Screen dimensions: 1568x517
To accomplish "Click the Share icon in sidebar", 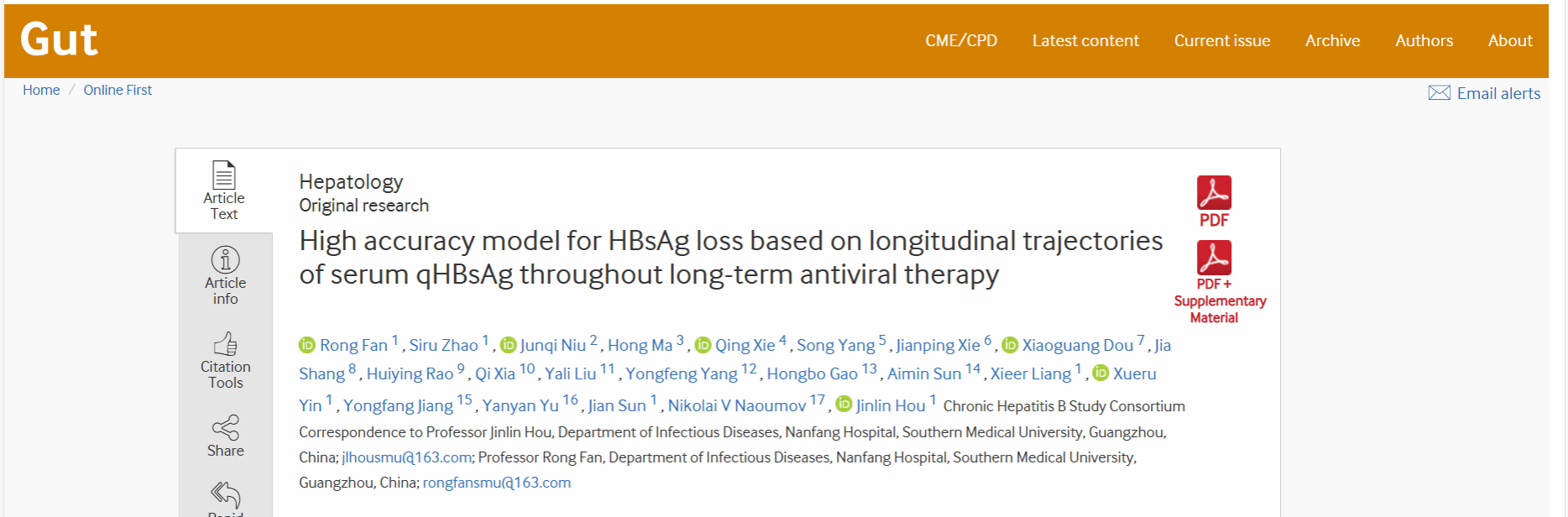I will coord(225,427).
